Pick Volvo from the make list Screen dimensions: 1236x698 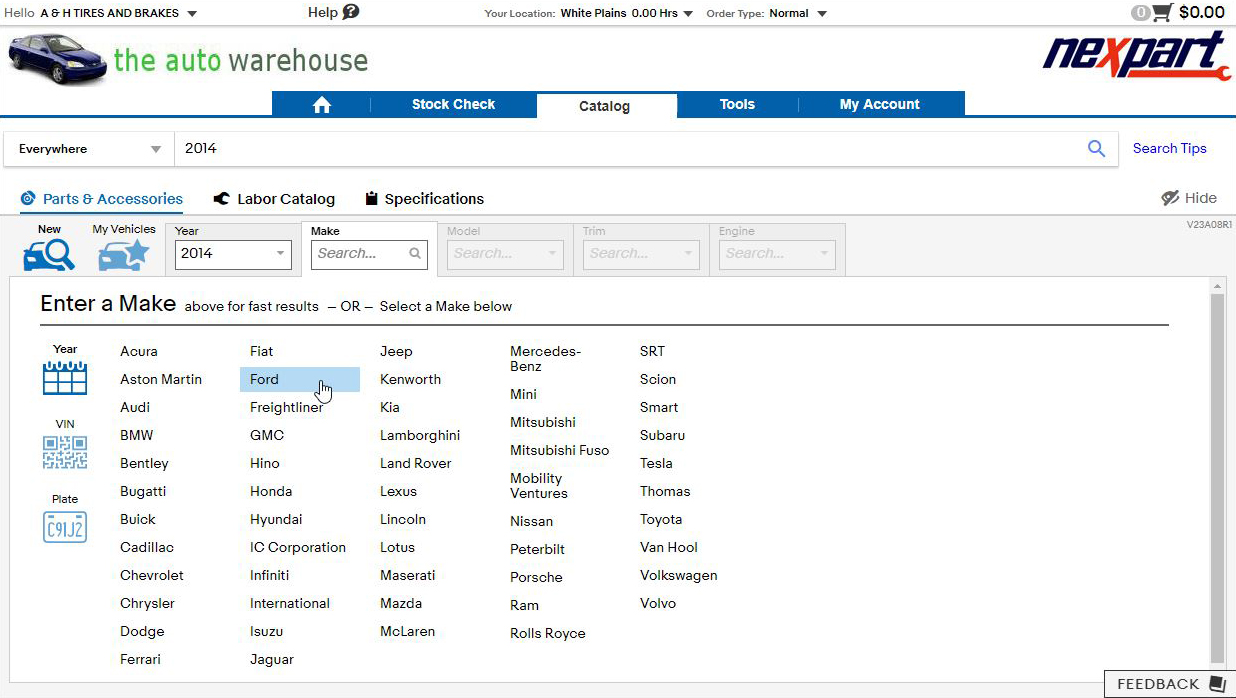point(658,603)
